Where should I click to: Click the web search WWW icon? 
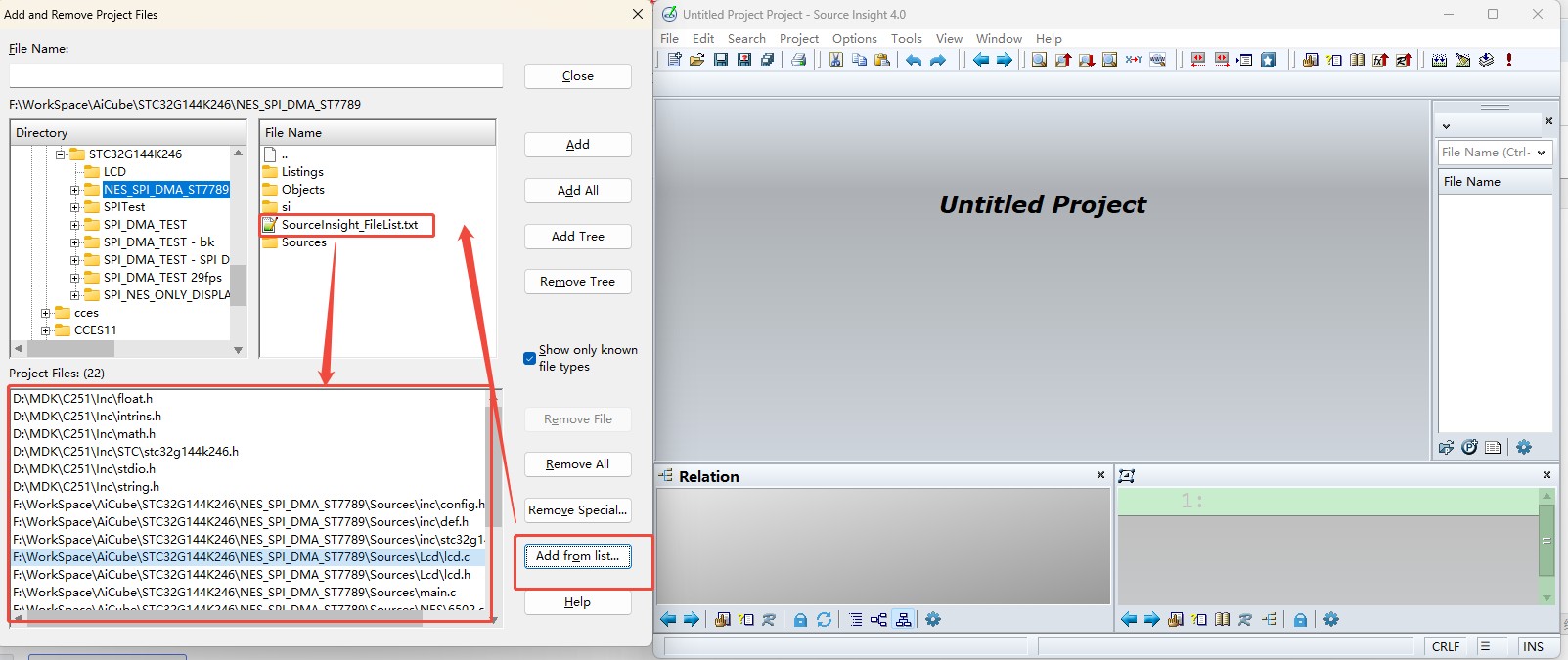1158,60
